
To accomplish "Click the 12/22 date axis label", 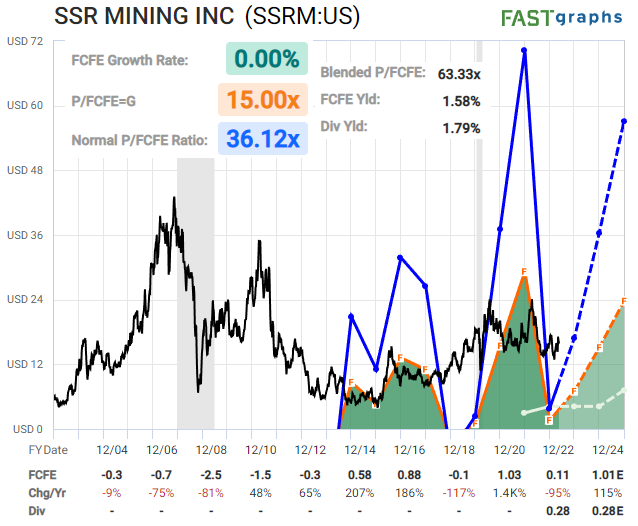I will pyautogui.click(x=559, y=450).
